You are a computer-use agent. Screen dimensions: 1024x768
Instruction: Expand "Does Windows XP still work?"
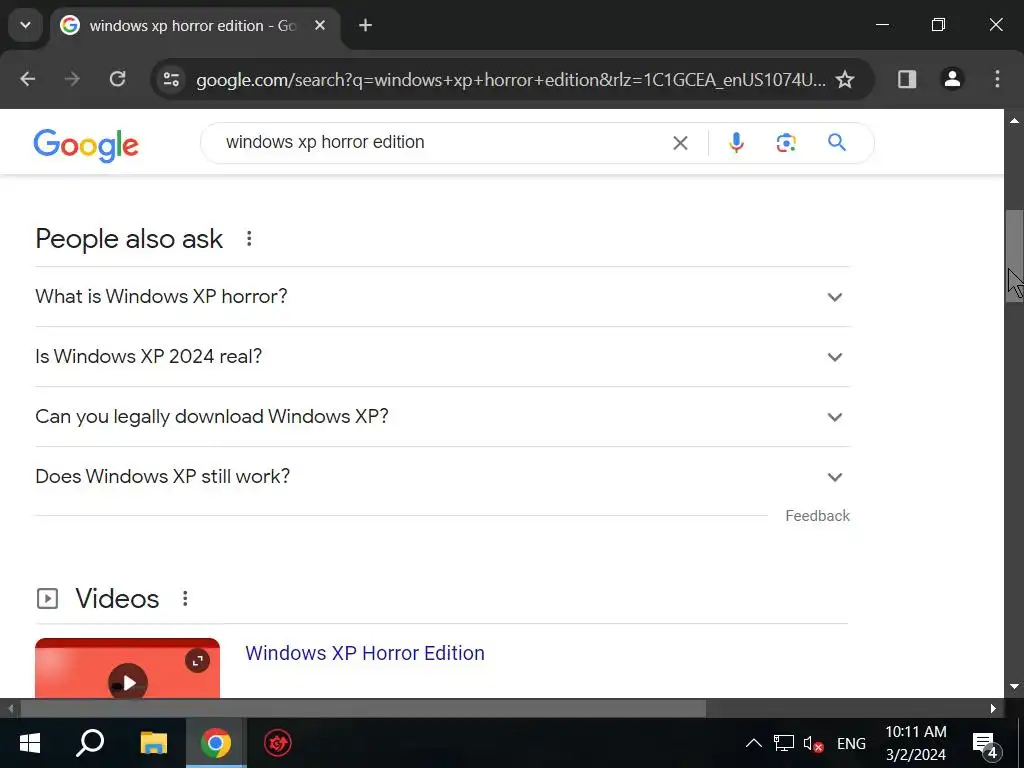[x=442, y=477]
